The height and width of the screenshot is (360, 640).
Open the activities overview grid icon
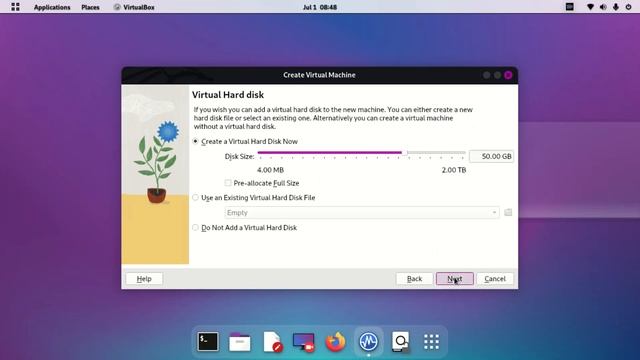click(16, 7)
